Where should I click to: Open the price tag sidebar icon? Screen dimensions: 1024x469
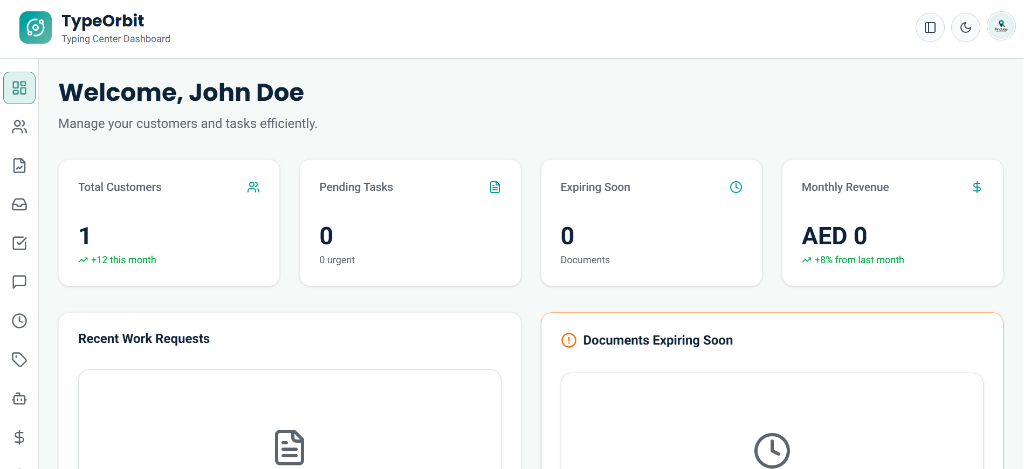point(19,359)
